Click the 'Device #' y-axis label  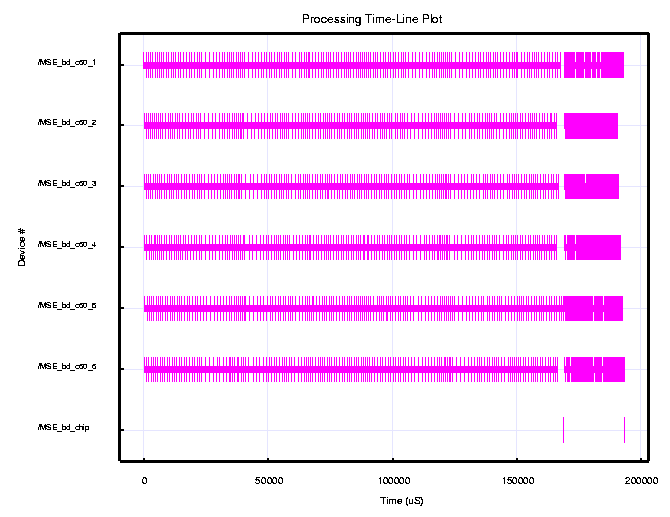pyautogui.click(x=22, y=246)
